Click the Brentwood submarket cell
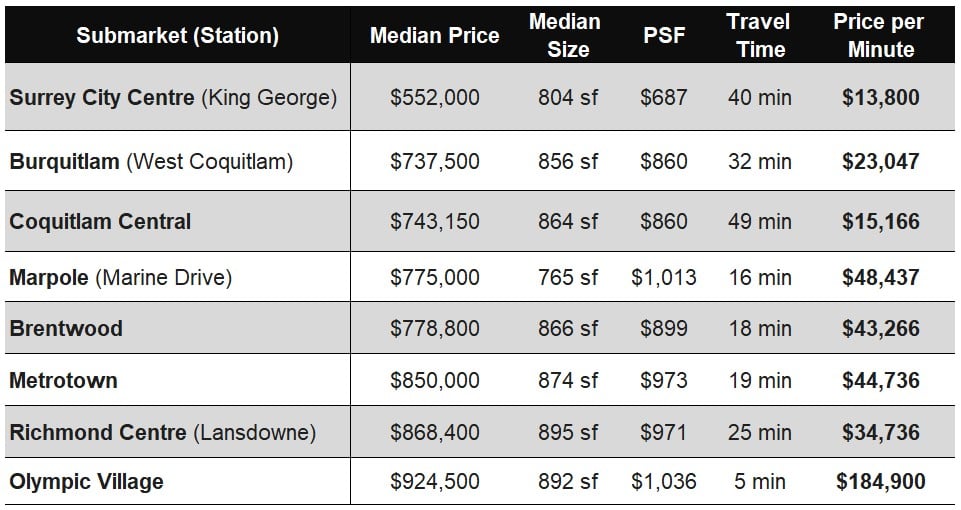The height and width of the screenshot is (510, 961). (x=66, y=329)
